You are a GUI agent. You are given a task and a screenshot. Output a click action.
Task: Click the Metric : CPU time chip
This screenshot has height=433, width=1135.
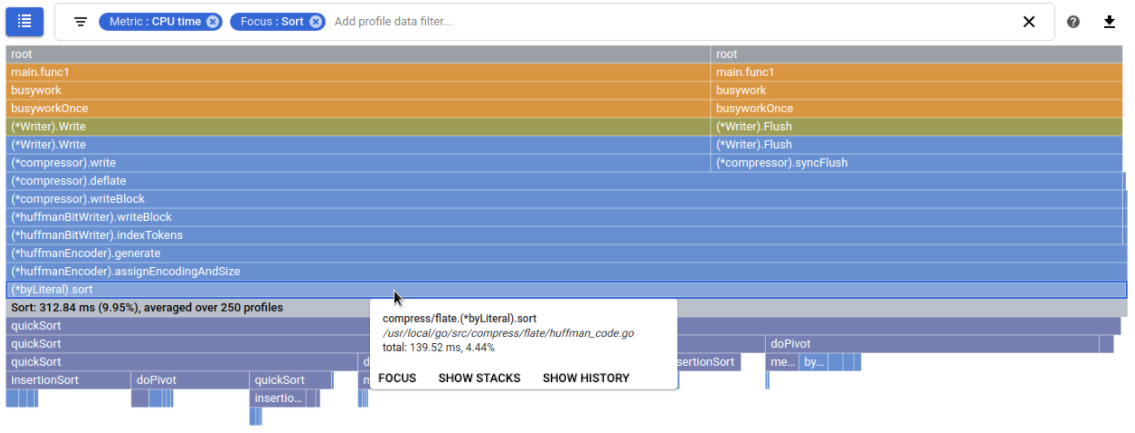pos(155,22)
